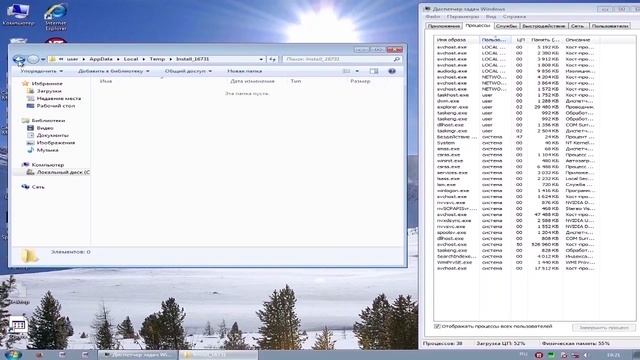The width and height of the screenshot is (640, 360).
Task: Switch to 'Быстродействие' tab in Task Manager
Action: pyautogui.click(x=544, y=26)
